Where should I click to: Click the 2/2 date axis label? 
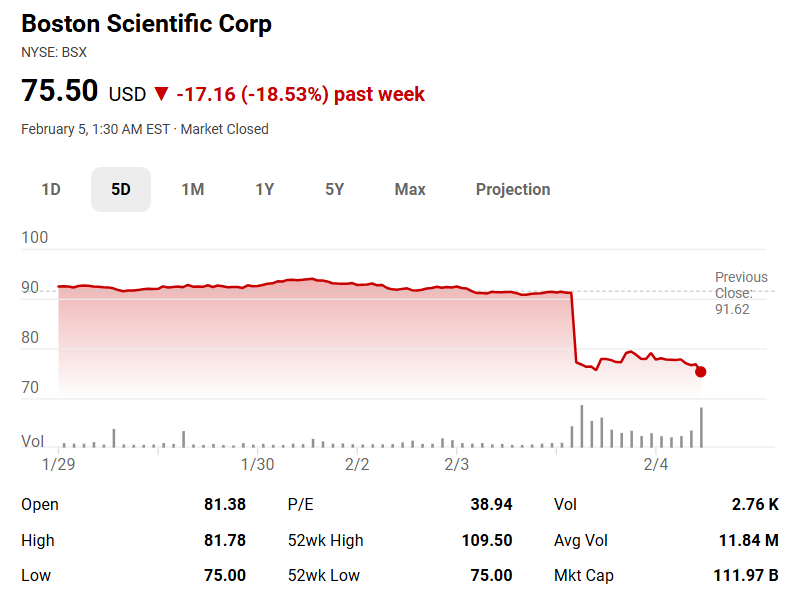point(357,465)
